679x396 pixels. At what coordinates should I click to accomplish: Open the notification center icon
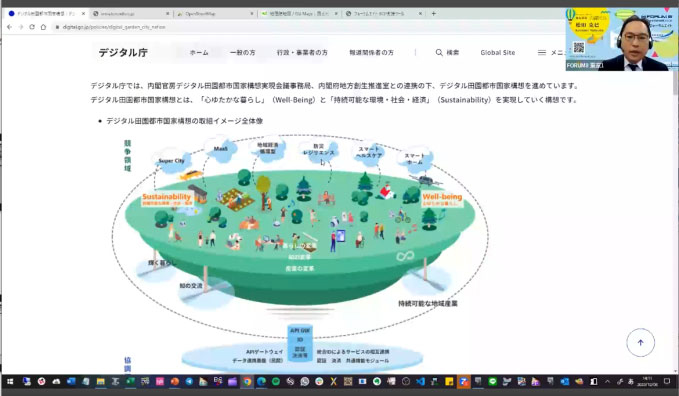click(667, 381)
